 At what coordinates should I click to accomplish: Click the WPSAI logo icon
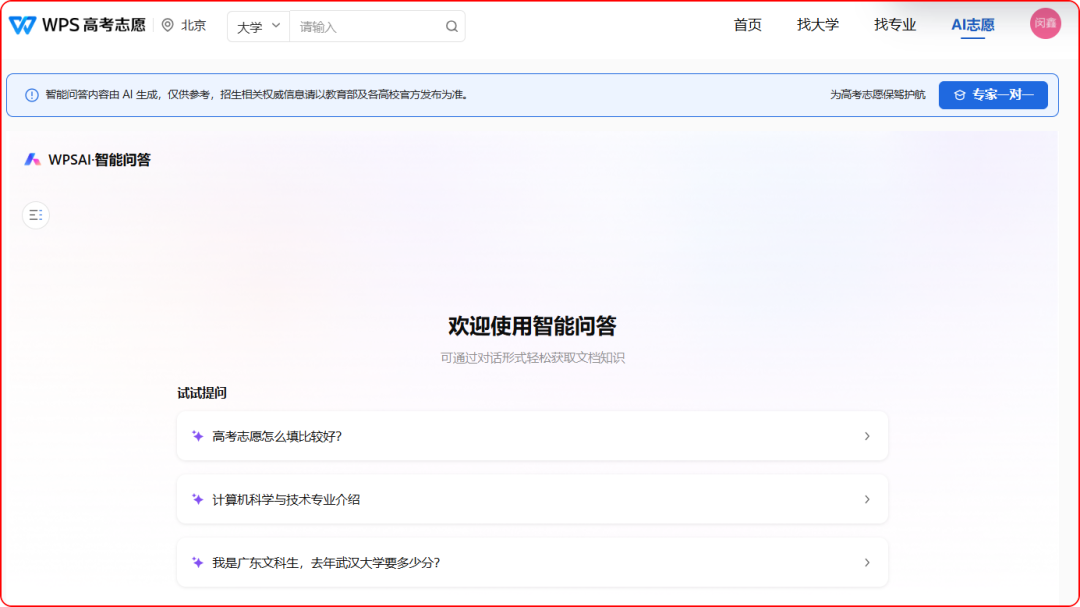[x=32, y=160]
